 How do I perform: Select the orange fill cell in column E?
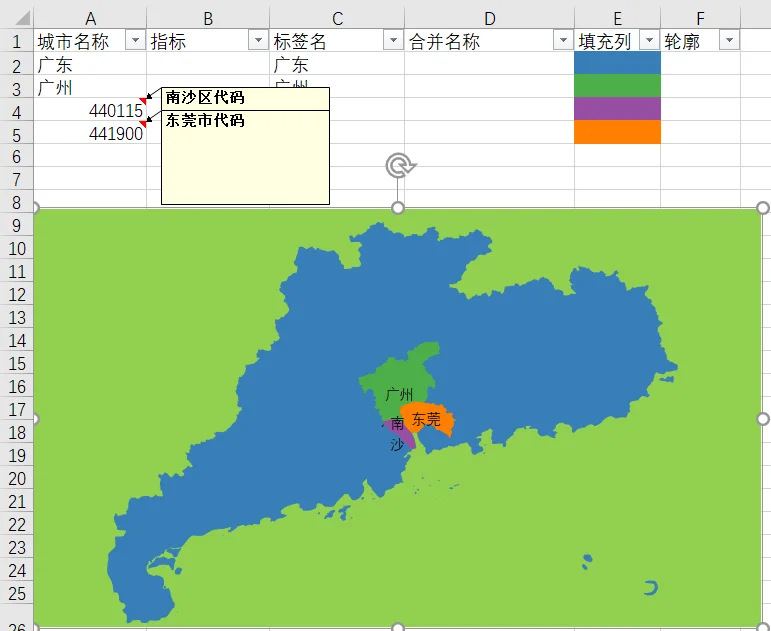[617, 132]
